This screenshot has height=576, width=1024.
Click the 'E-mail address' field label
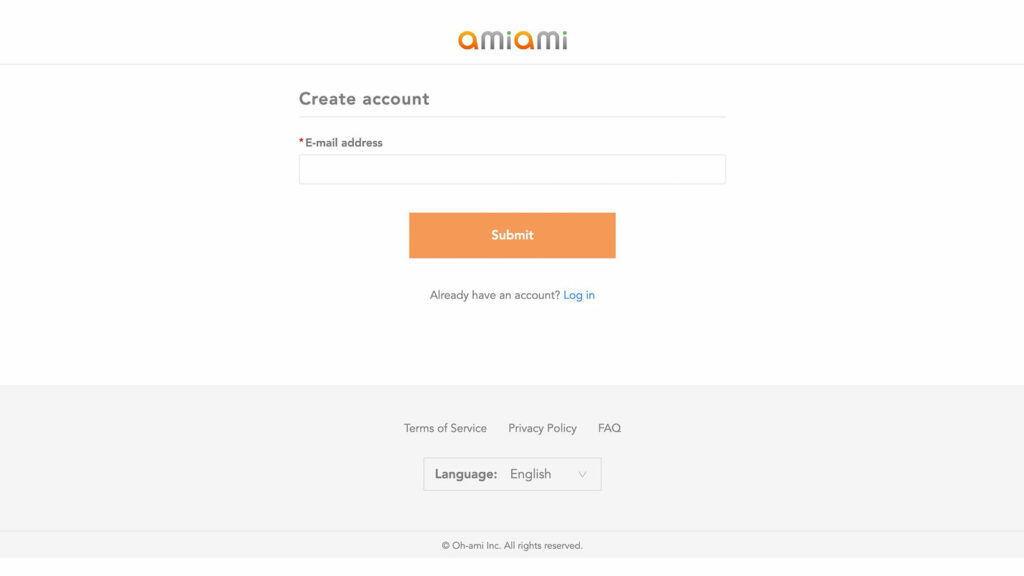click(344, 143)
